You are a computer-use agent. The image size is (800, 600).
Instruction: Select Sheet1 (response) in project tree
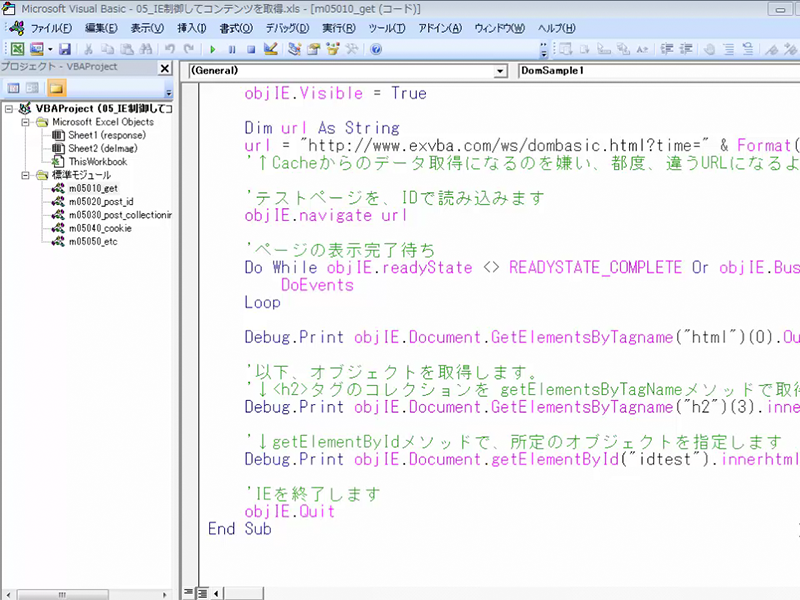[x=103, y=135]
